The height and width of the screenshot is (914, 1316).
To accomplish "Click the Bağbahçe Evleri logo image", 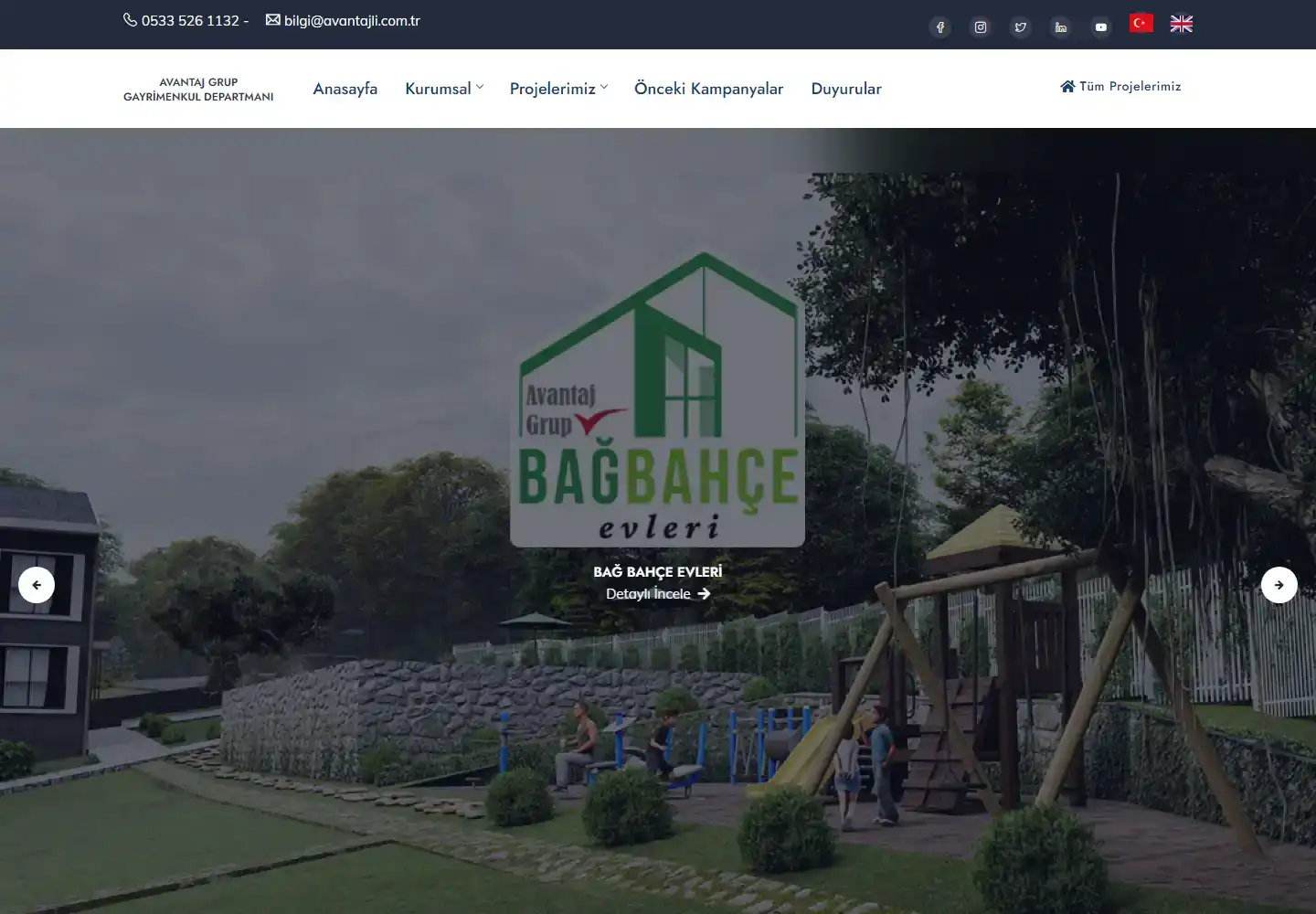I will [658, 399].
